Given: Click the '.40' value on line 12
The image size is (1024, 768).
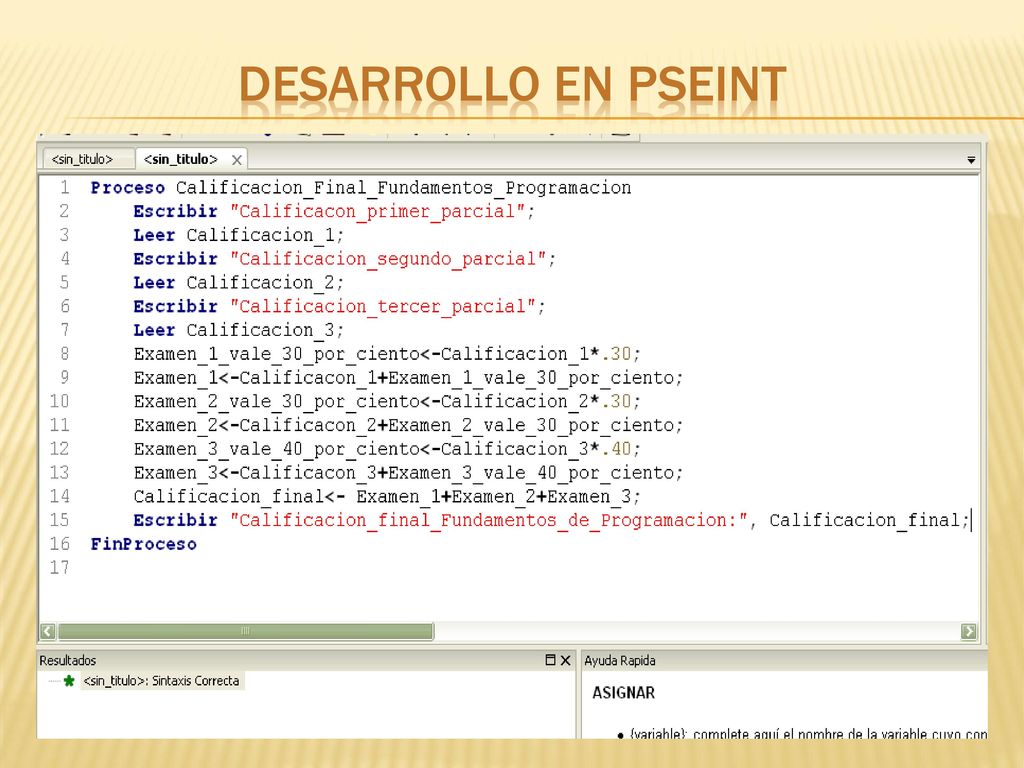Looking at the screenshot, I should [x=616, y=449].
